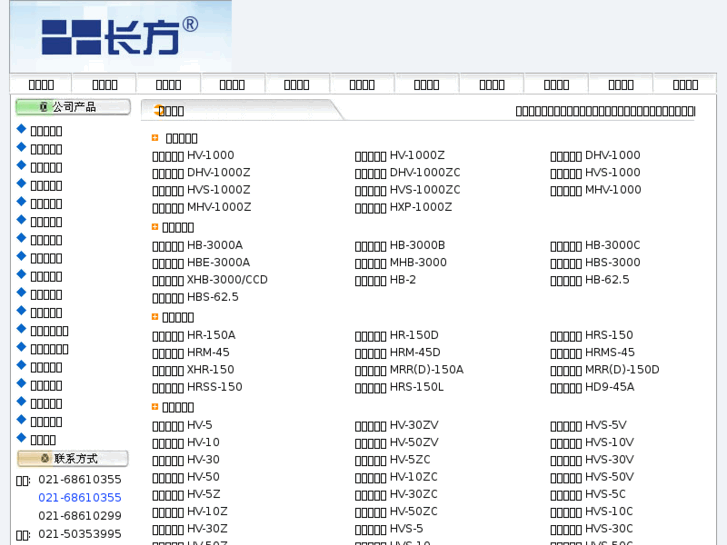This screenshot has width=727, height=545.
Task: Click the blue 021-68610355 phone link
Action: [80, 497]
